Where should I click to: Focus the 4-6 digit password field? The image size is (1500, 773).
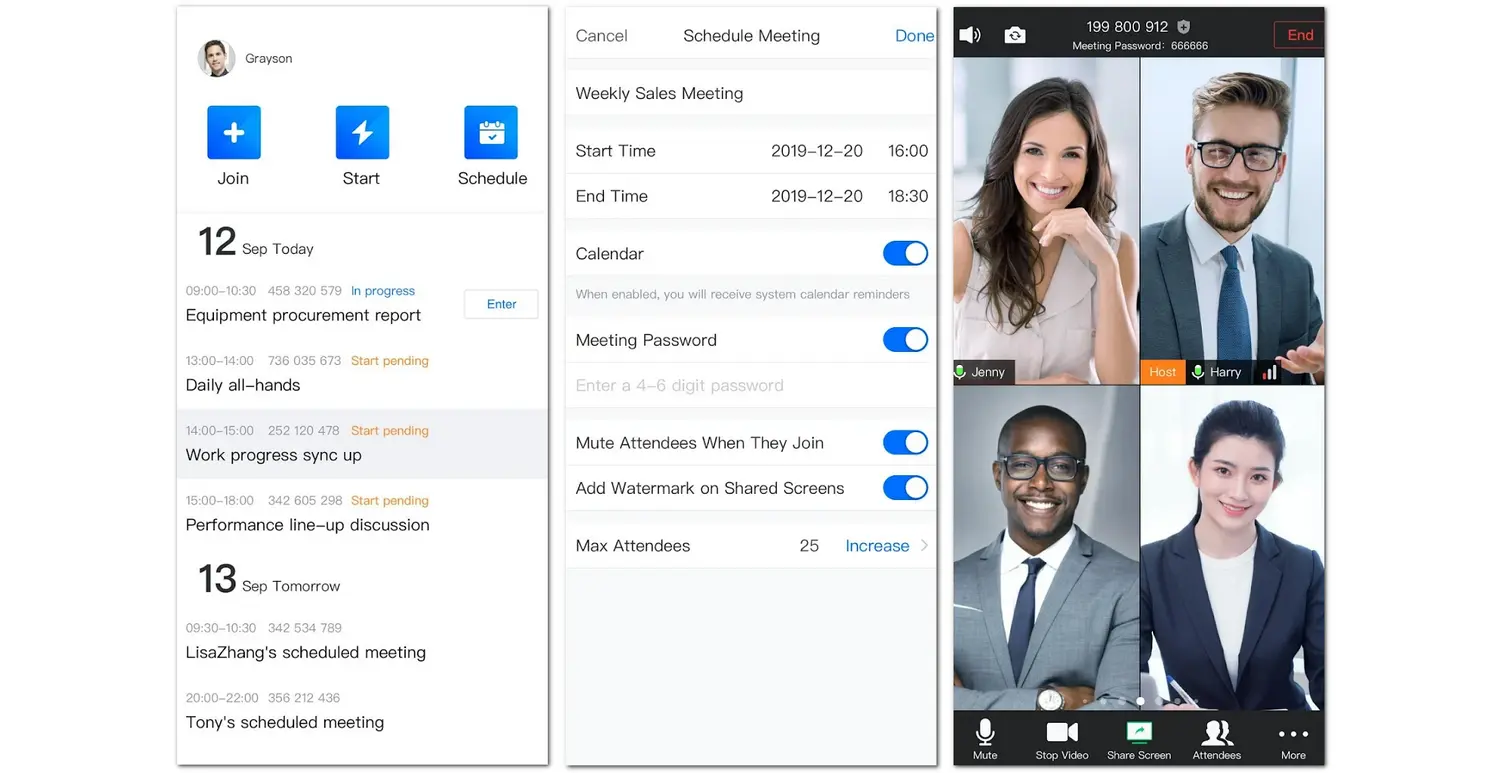tap(751, 385)
